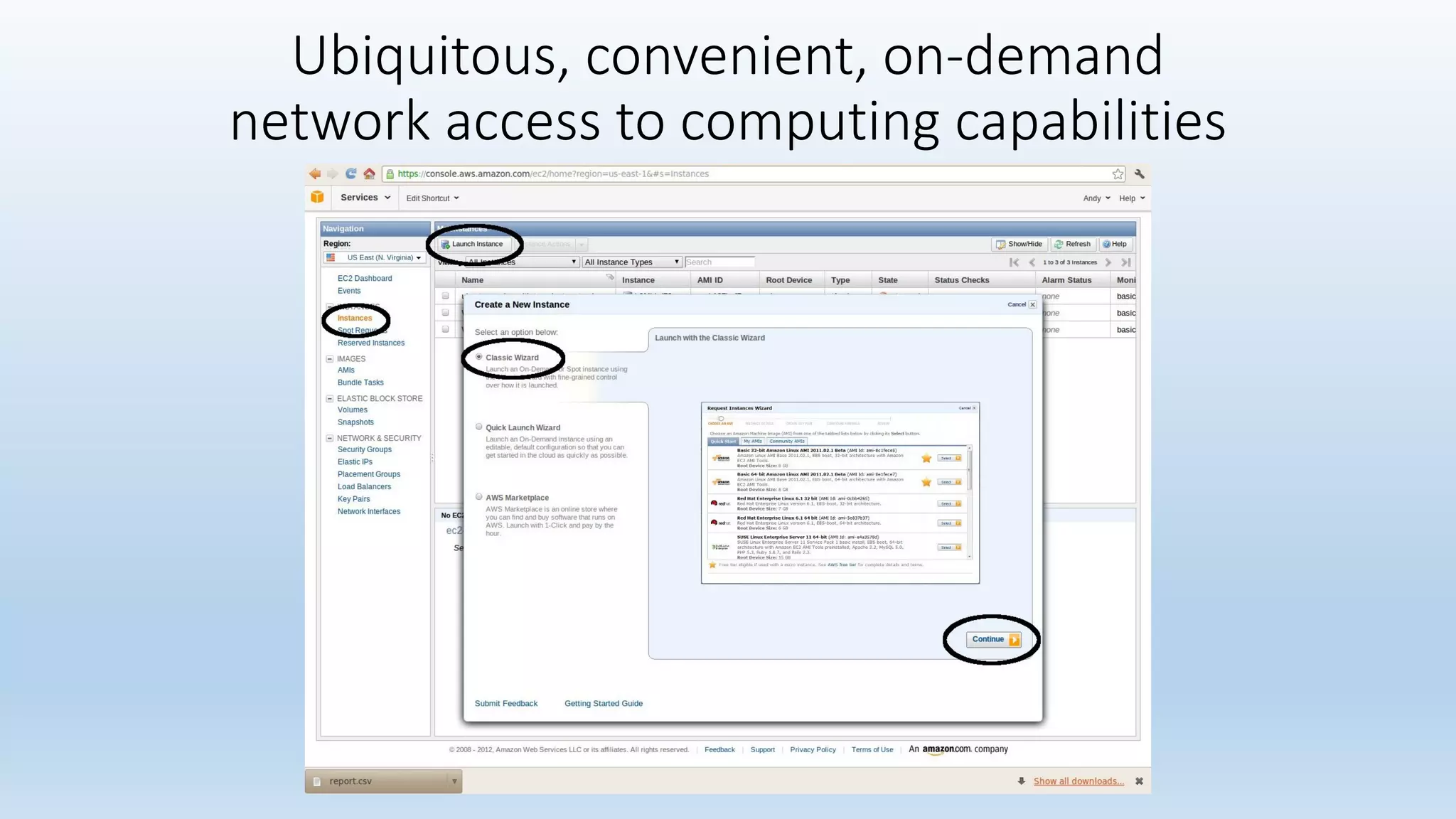
Task: Click the Launch Instance button
Action: tap(473, 244)
